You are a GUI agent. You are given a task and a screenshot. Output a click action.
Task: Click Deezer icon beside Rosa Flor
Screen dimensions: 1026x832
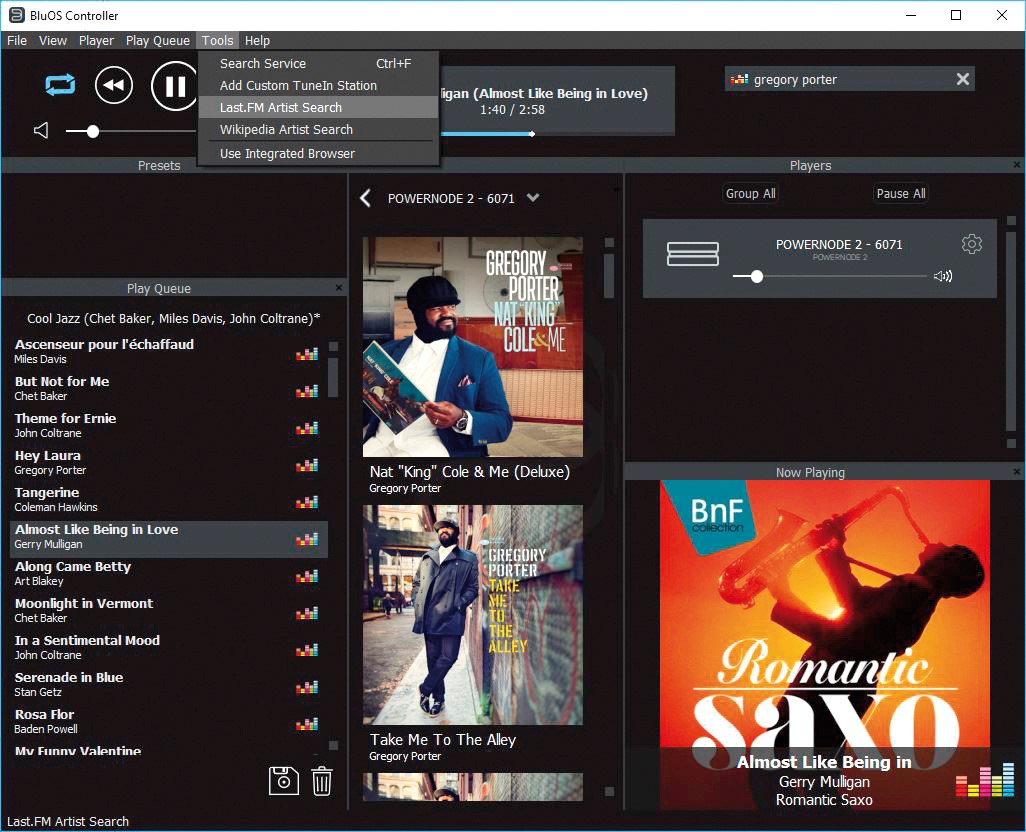pyautogui.click(x=307, y=724)
